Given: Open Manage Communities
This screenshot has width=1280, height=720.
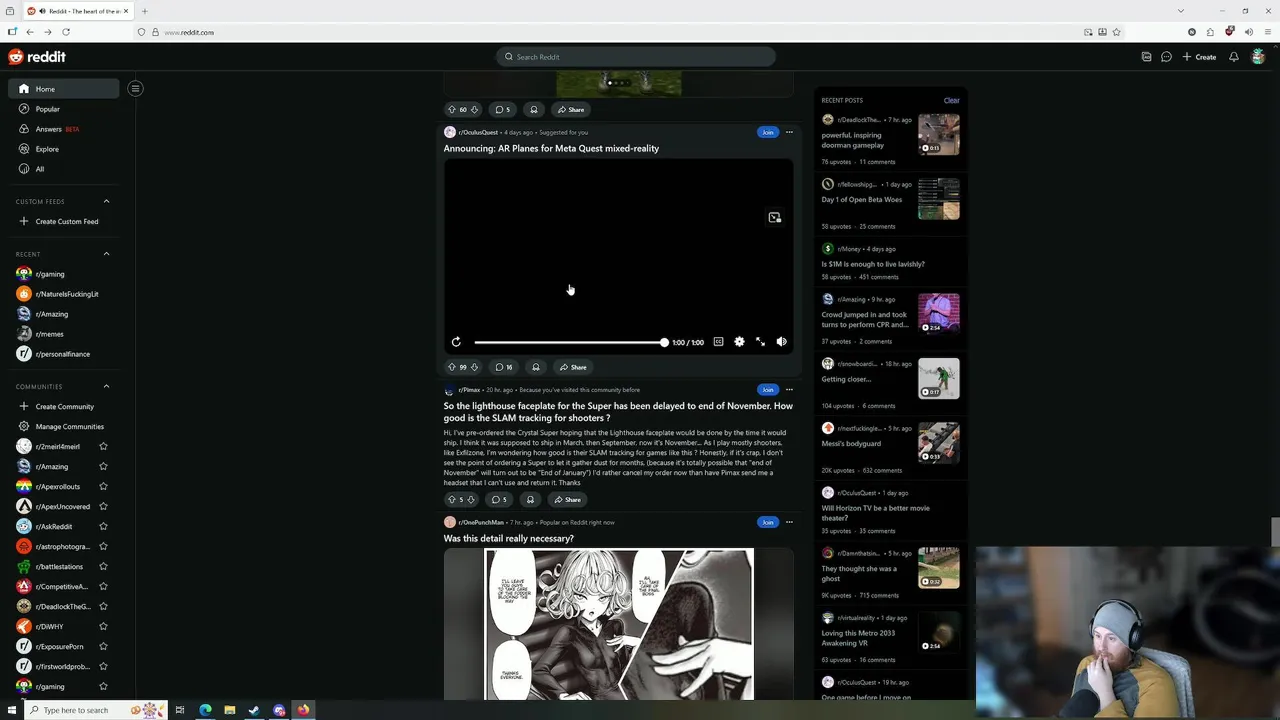Looking at the screenshot, I should (x=63, y=426).
